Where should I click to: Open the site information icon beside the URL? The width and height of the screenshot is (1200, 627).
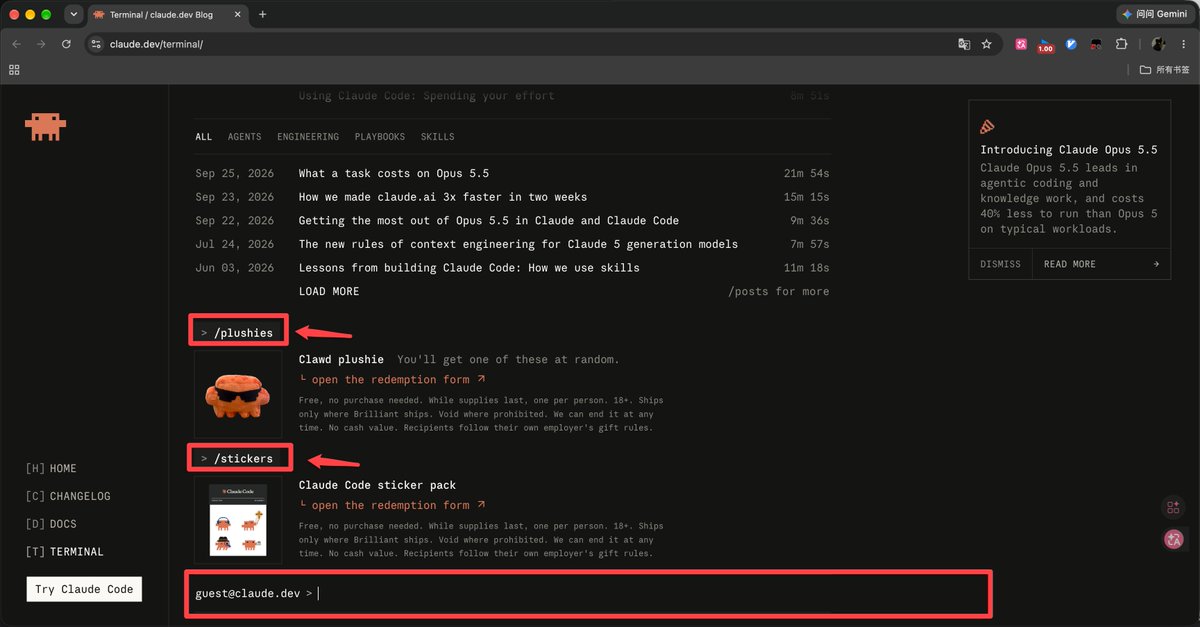96,44
